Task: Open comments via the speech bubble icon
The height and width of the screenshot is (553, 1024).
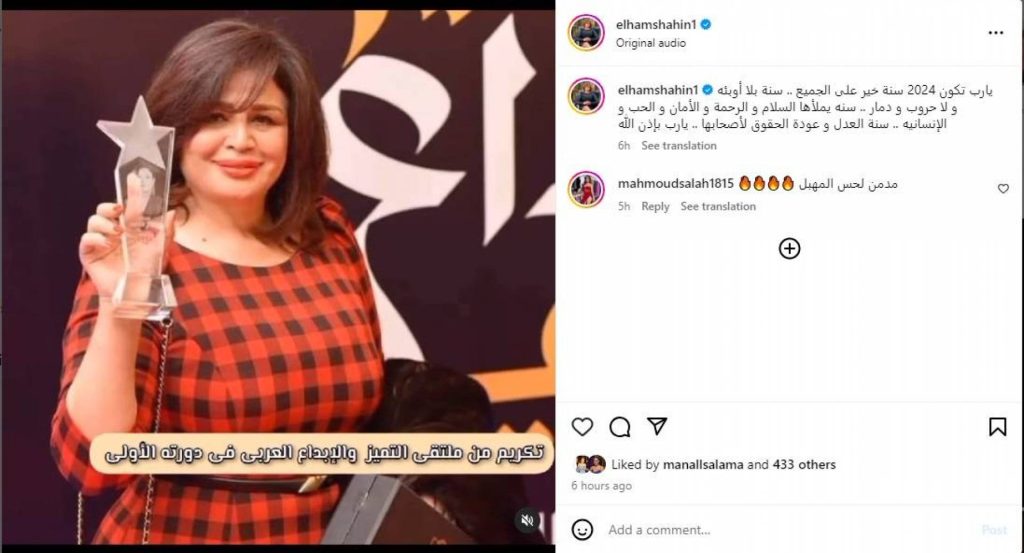Action: [619, 427]
